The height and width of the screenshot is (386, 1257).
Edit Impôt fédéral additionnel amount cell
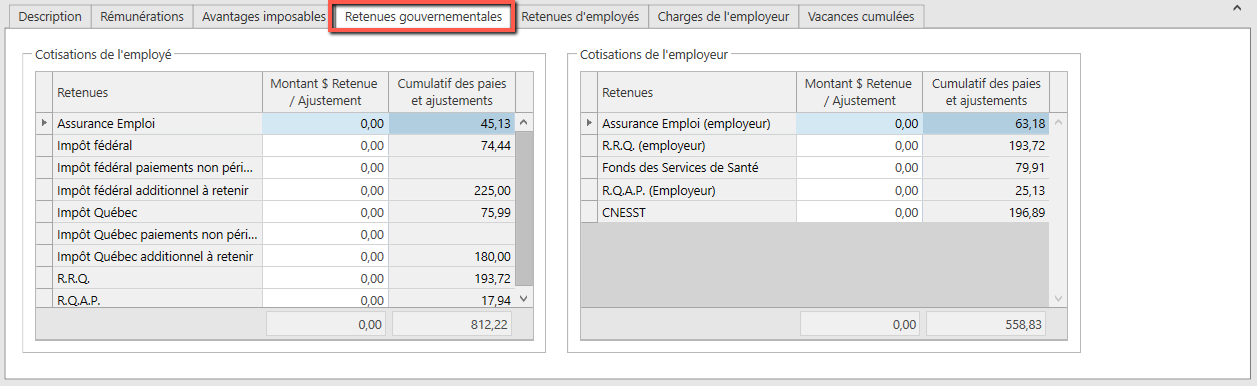[x=325, y=190]
